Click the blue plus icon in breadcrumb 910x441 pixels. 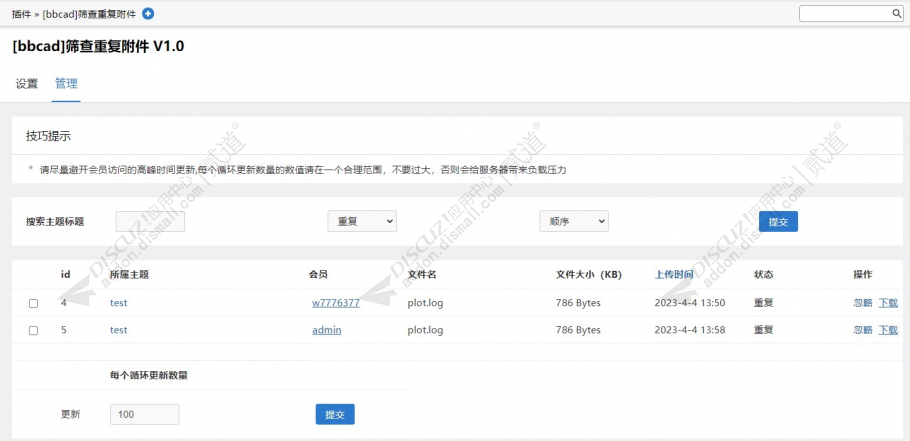point(148,14)
